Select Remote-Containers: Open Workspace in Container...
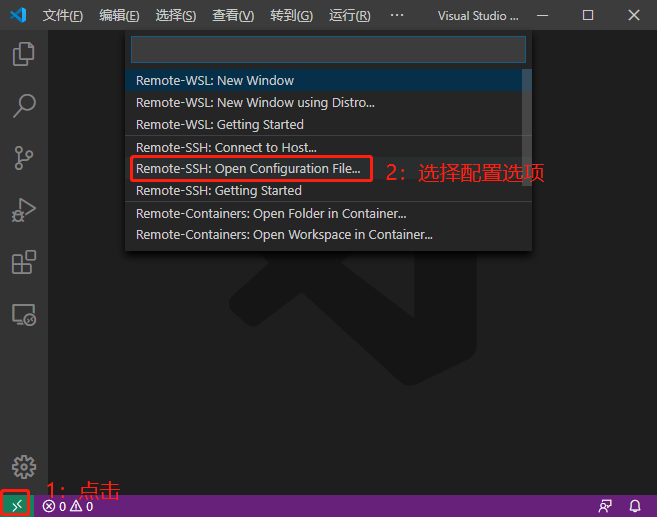 click(x=328, y=235)
